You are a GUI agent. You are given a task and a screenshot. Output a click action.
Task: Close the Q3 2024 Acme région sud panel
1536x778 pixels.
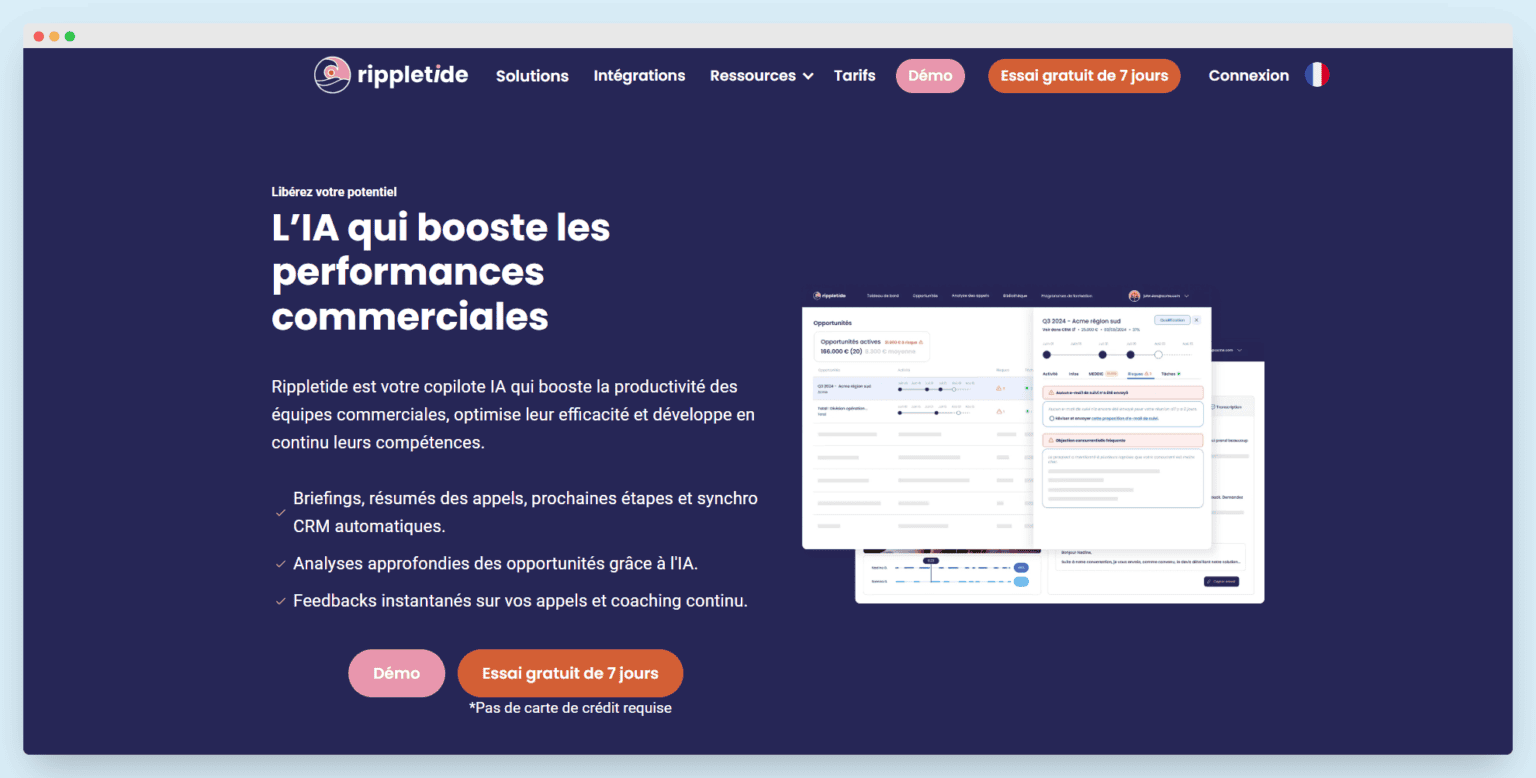(1197, 320)
